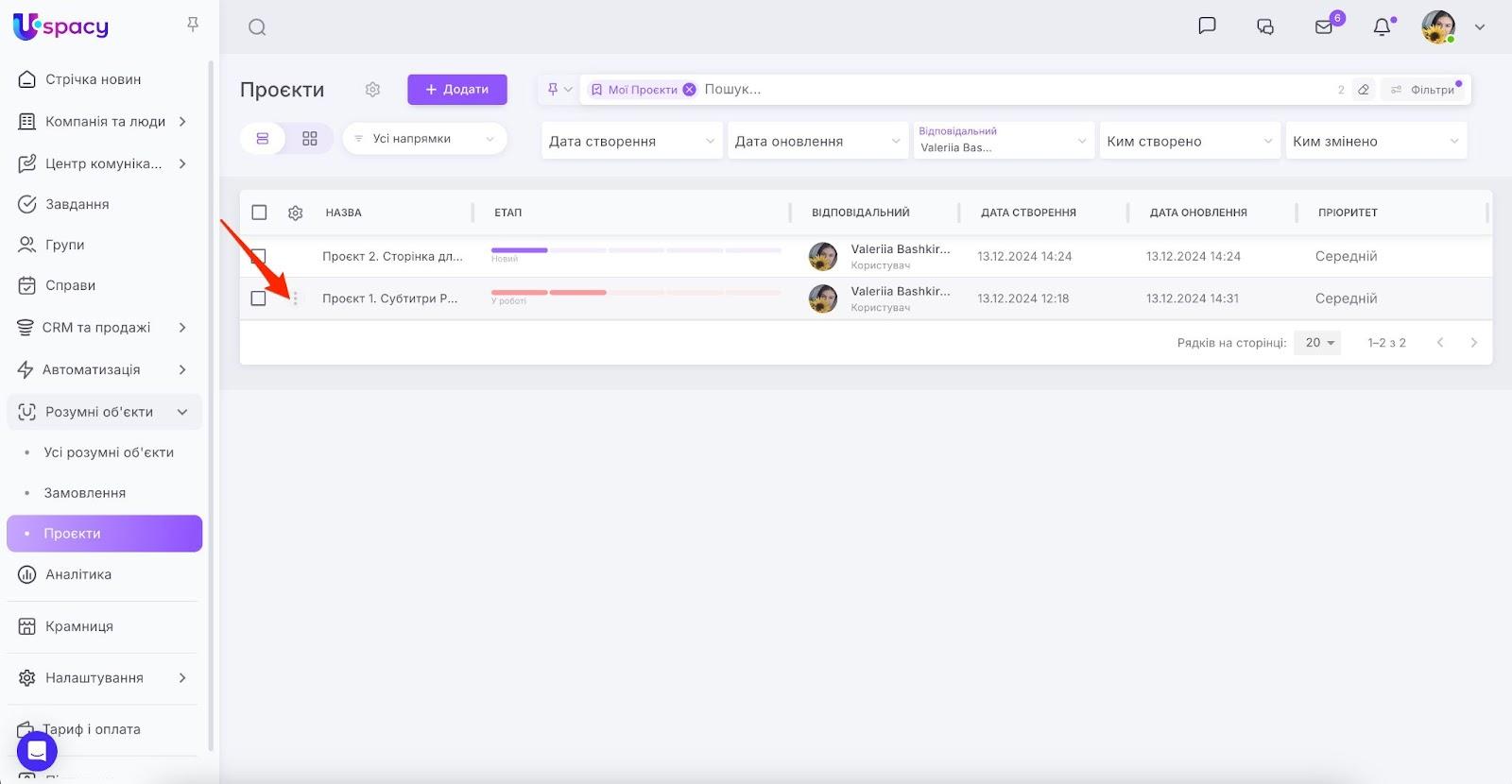Check the Проєкт 1 row checkbox
Image resolution: width=1512 pixels, height=784 pixels.
(x=259, y=298)
